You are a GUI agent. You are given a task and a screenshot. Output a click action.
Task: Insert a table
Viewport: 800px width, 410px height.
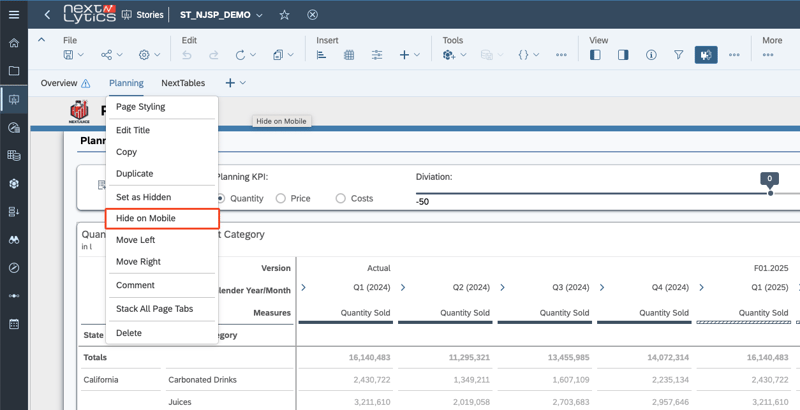click(x=349, y=55)
